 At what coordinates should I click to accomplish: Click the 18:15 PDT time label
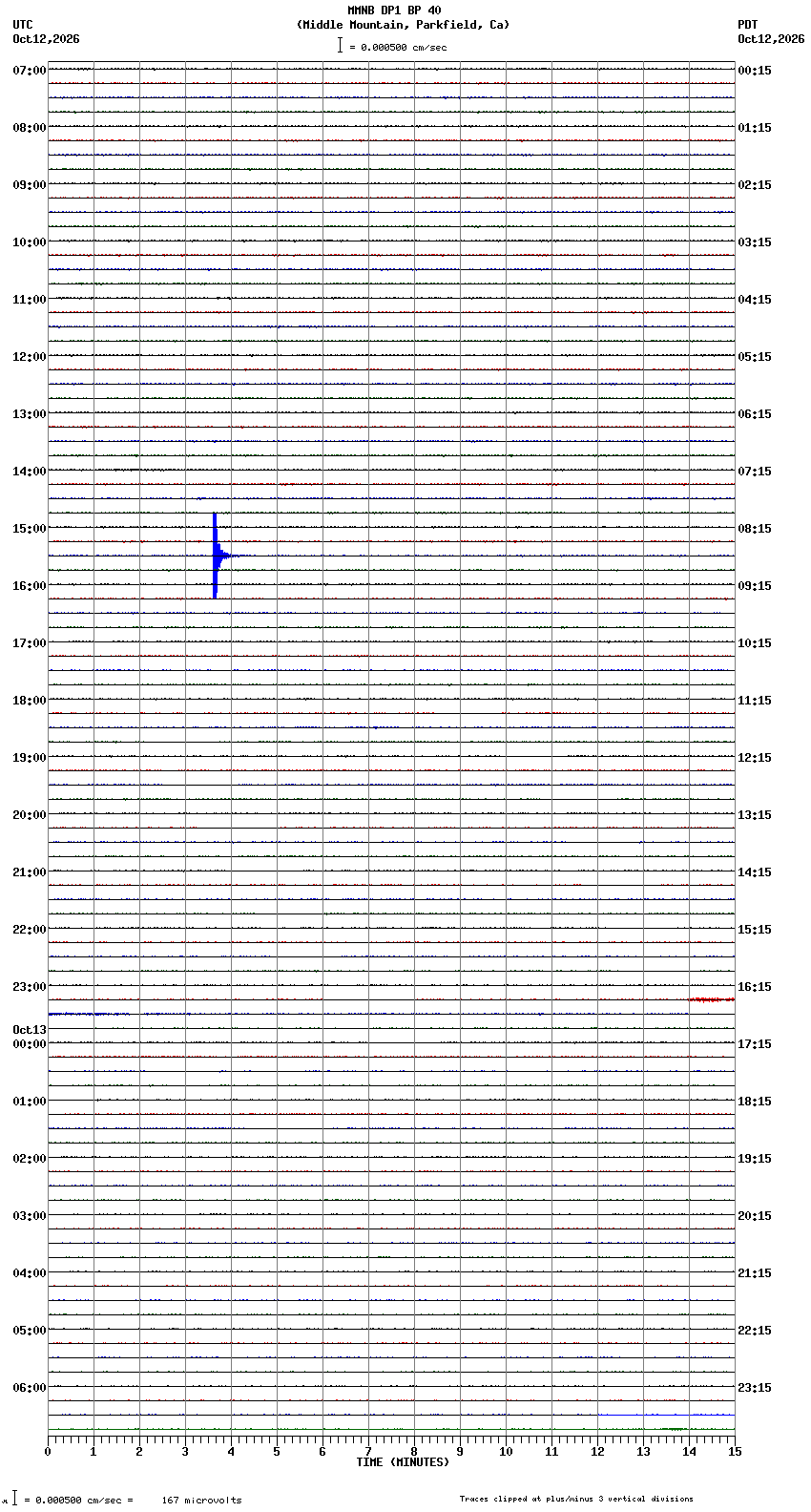click(x=755, y=1102)
